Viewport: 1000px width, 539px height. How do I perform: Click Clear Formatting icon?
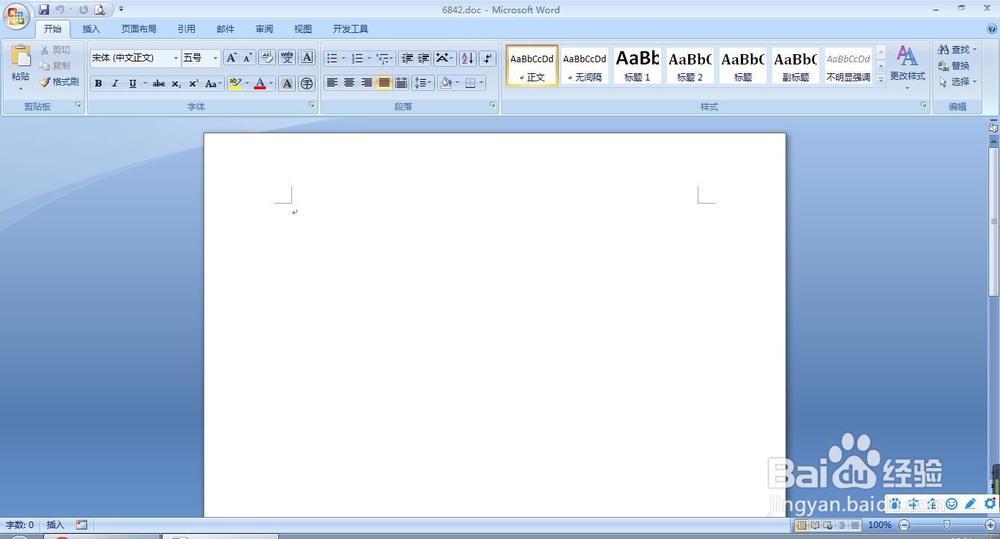pyautogui.click(x=267, y=58)
